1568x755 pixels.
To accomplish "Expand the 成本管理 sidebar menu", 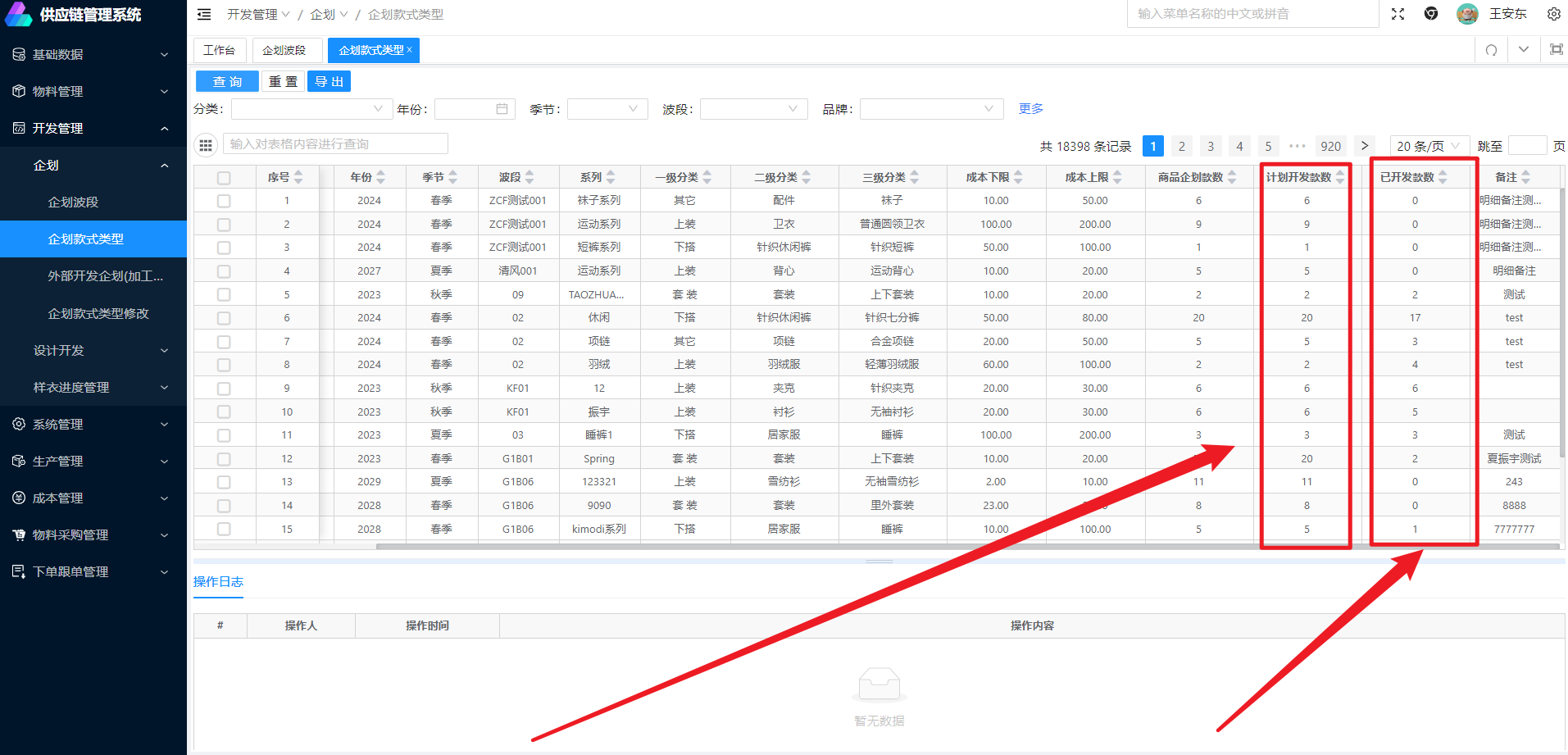I will point(93,498).
